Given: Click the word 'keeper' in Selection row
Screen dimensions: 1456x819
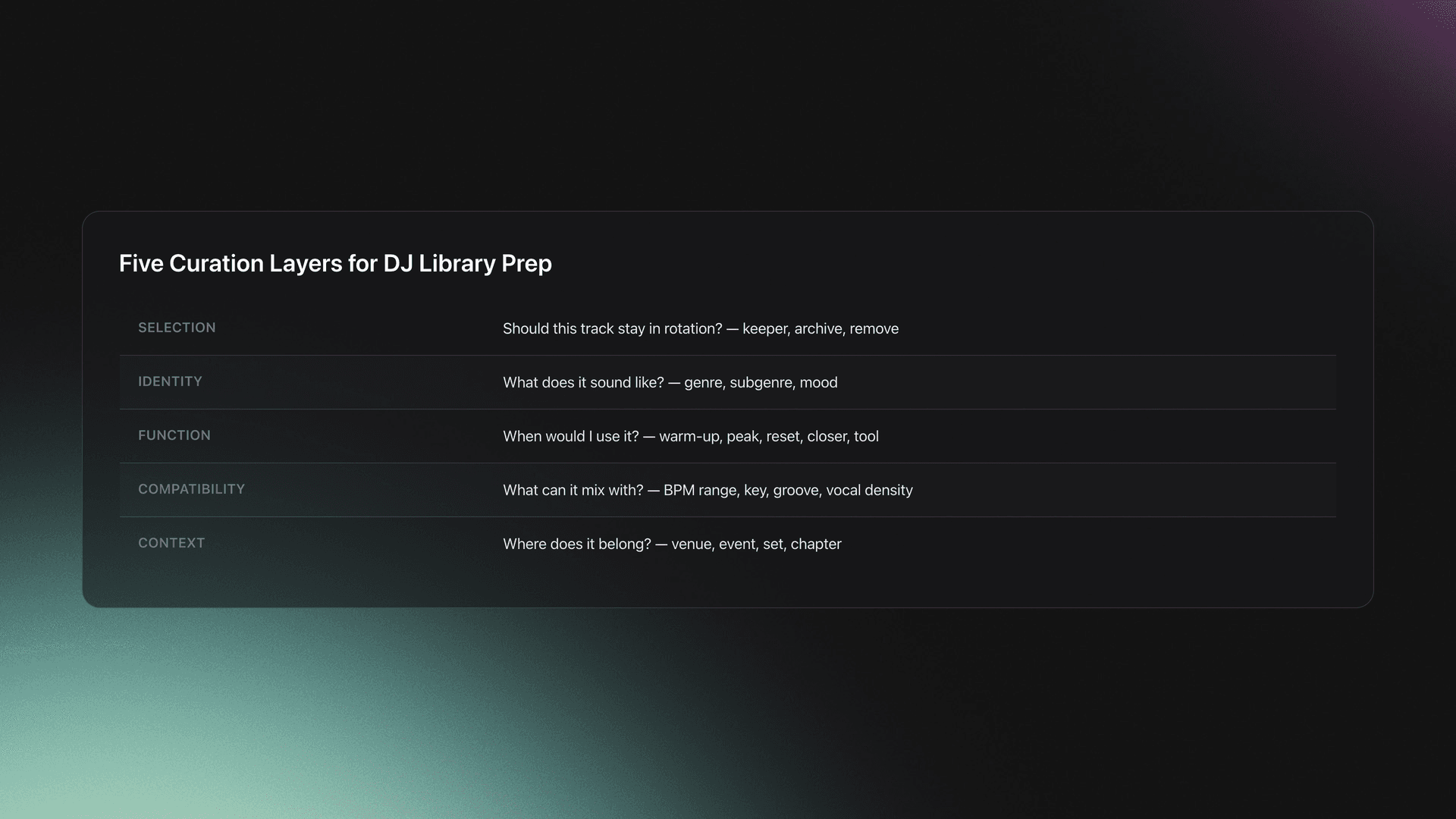Looking at the screenshot, I should [x=764, y=328].
